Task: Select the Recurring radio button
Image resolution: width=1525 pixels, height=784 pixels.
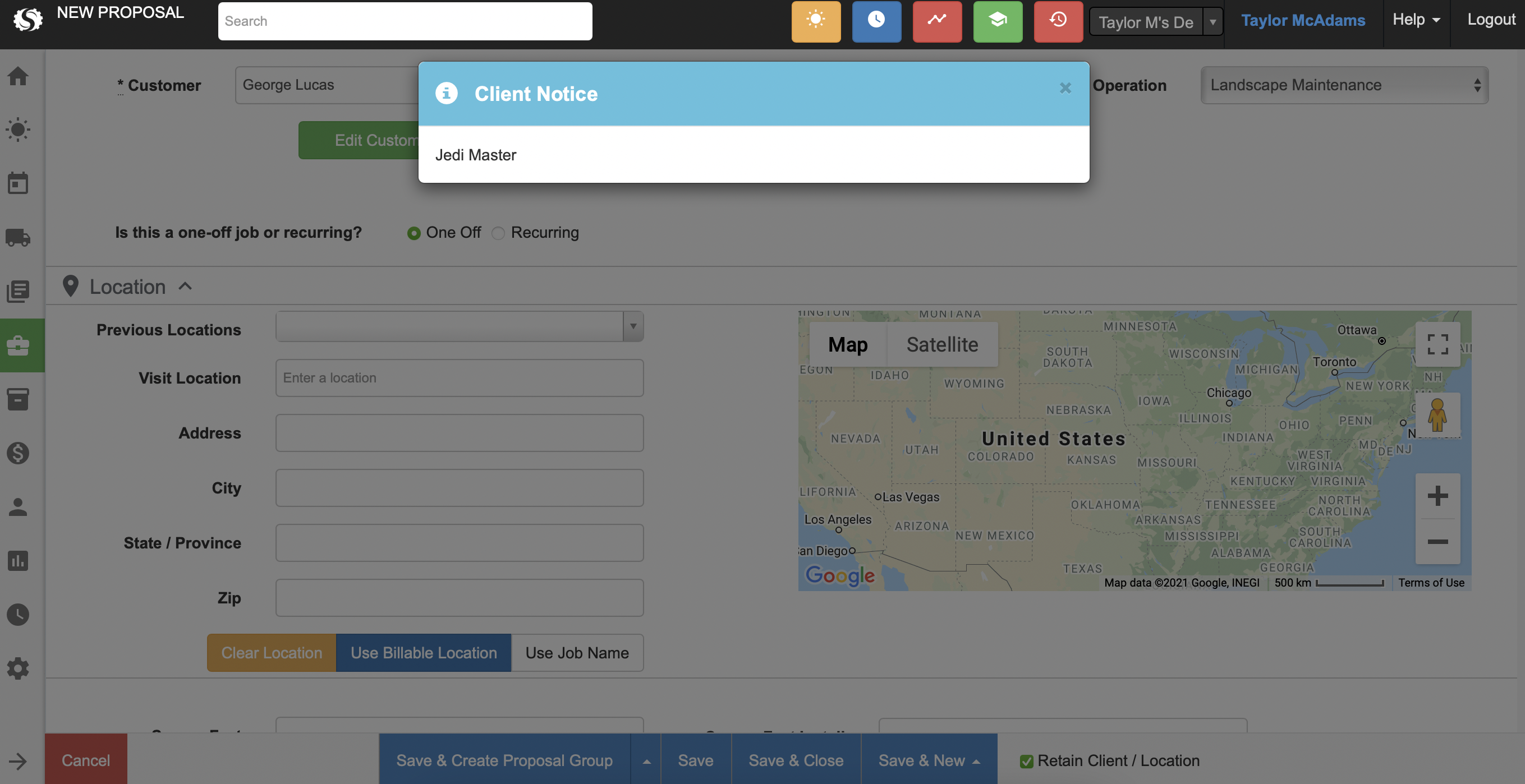Action: 498,233
